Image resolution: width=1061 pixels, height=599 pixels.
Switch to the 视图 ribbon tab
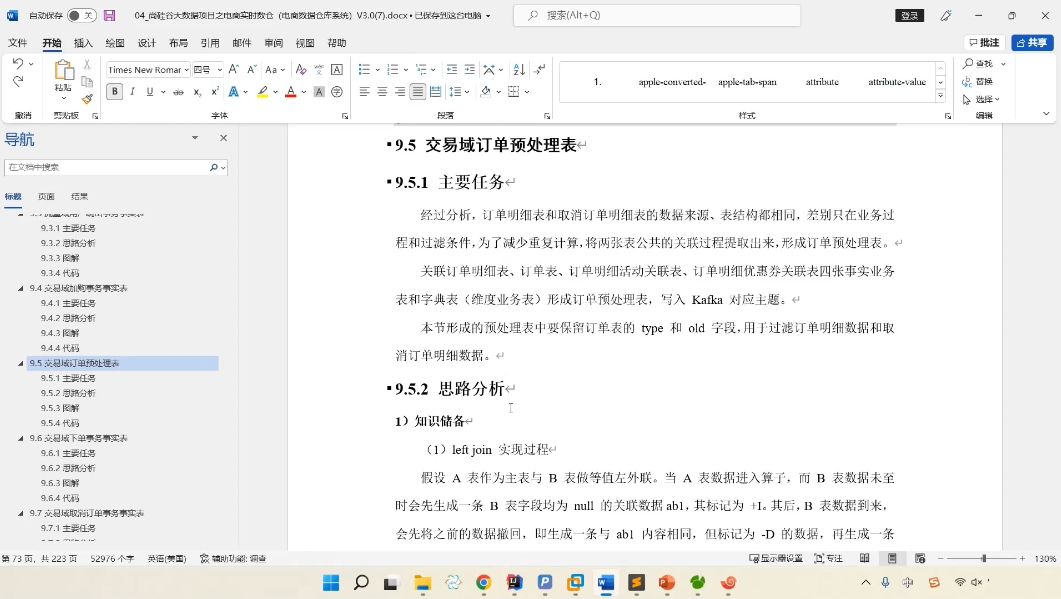(305, 43)
